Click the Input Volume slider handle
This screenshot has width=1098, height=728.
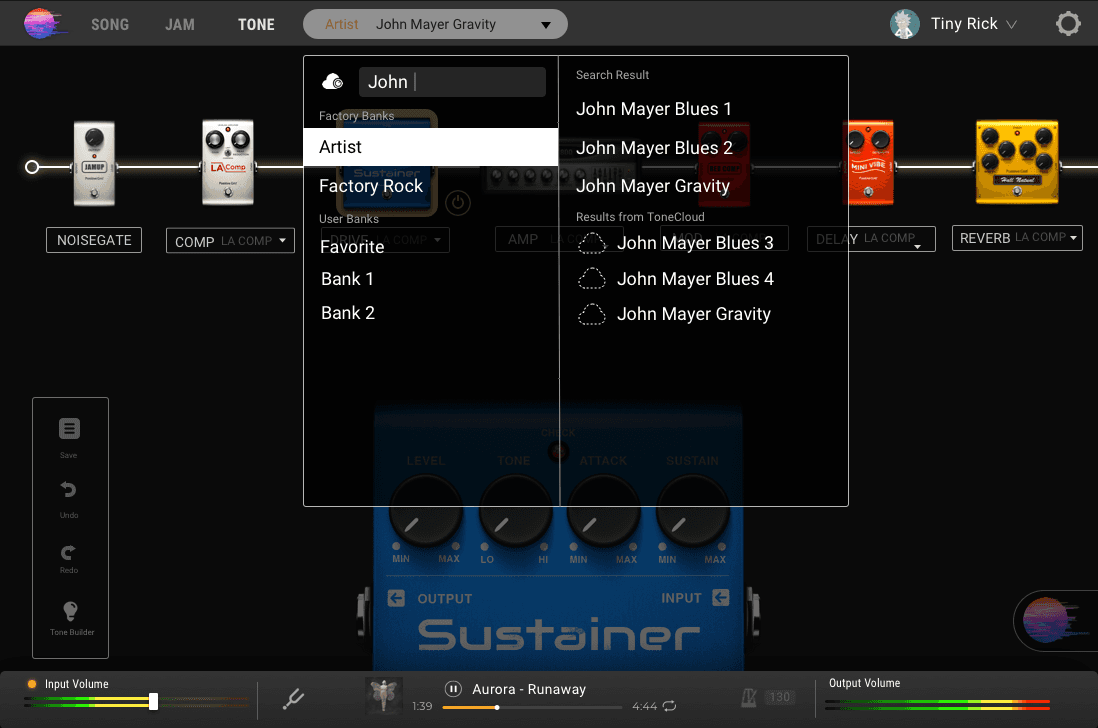pos(153,701)
